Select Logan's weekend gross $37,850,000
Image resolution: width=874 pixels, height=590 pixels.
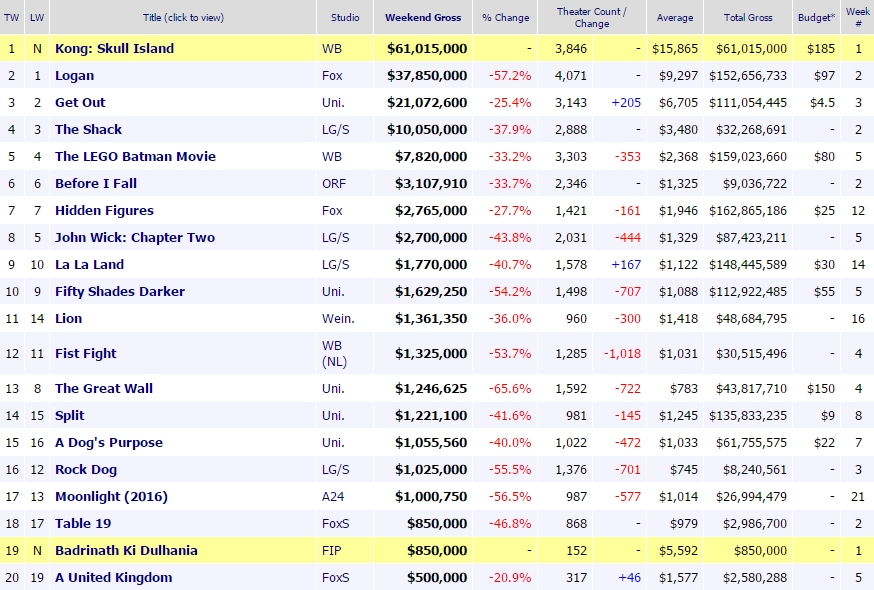point(427,75)
